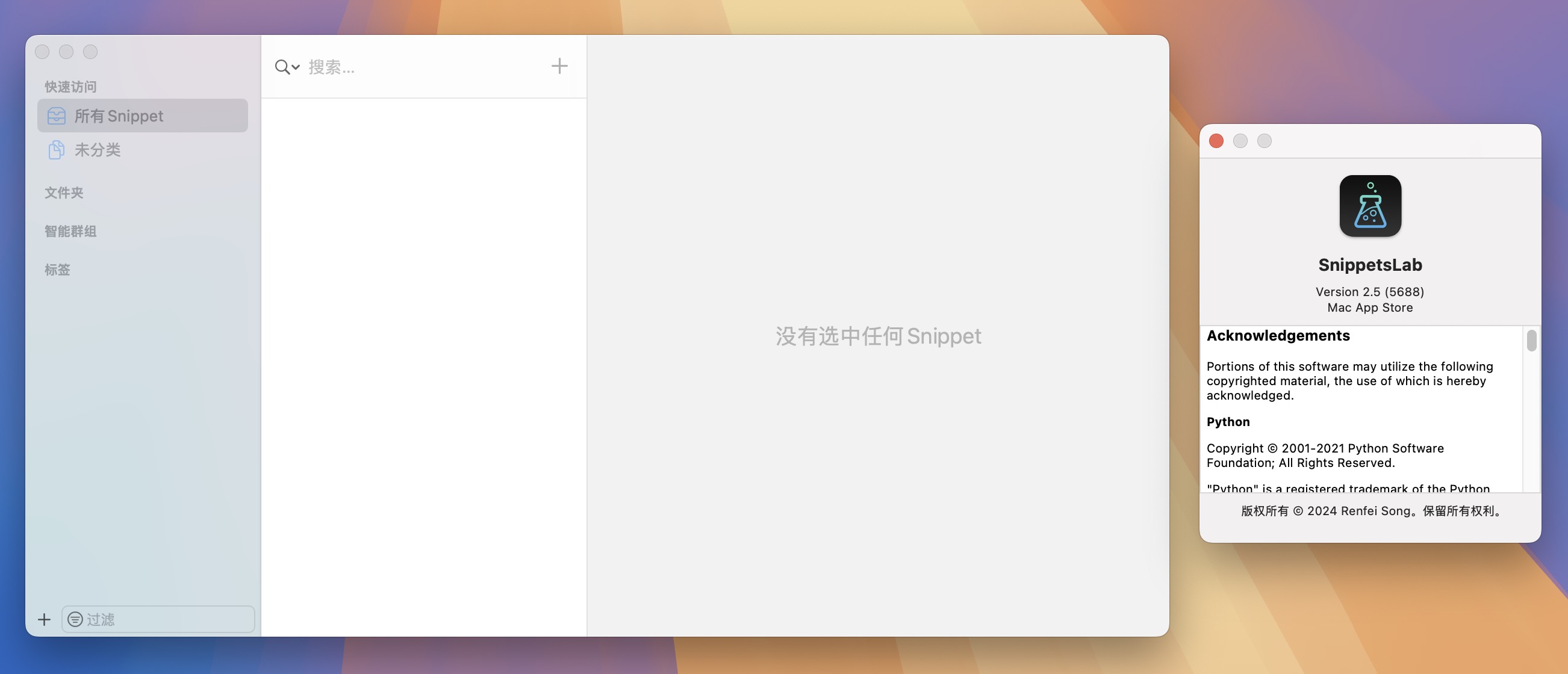Click the inbox icon beside 所有 Snippet

pyautogui.click(x=56, y=116)
